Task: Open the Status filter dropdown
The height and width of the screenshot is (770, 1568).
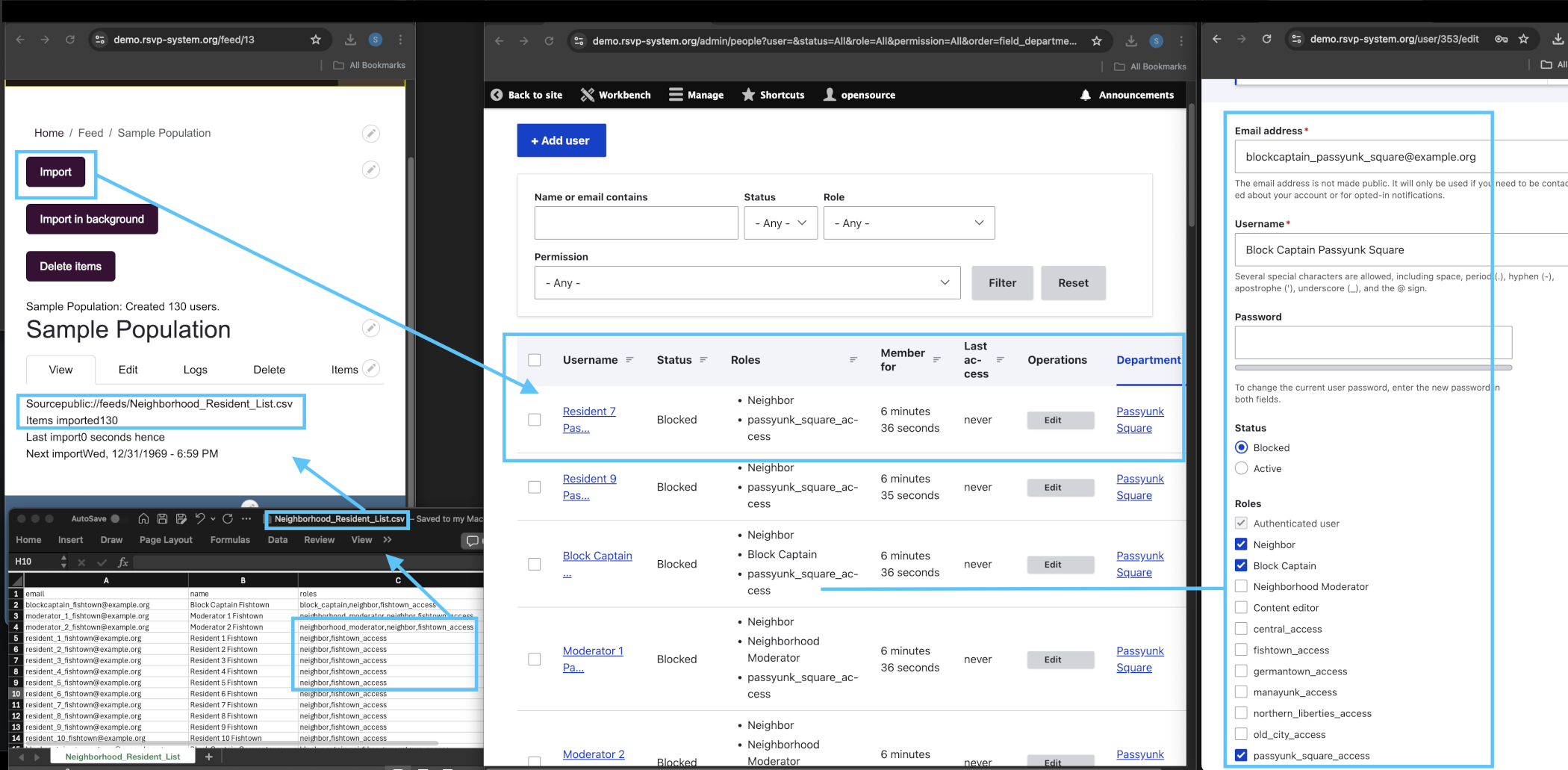Action: click(x=780, y=223)
